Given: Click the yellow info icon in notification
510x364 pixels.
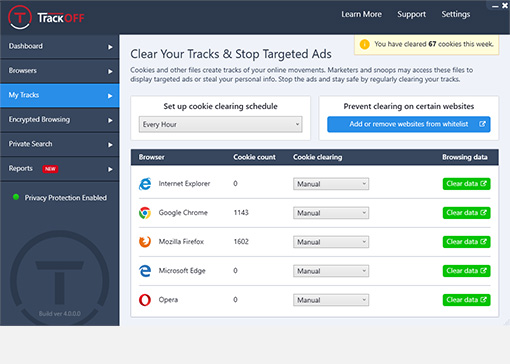Looking at the screenshot, I should (365, 44).
